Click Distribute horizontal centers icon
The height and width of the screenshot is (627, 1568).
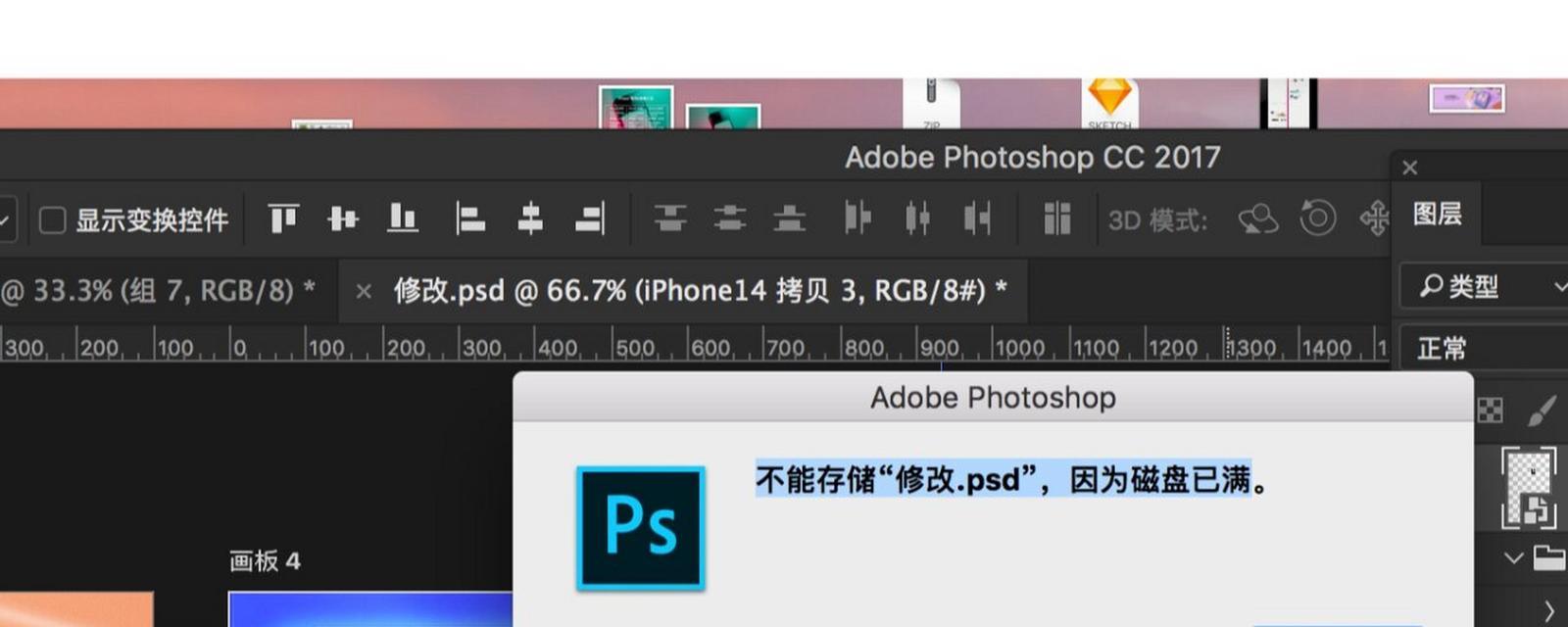(917, 217)
